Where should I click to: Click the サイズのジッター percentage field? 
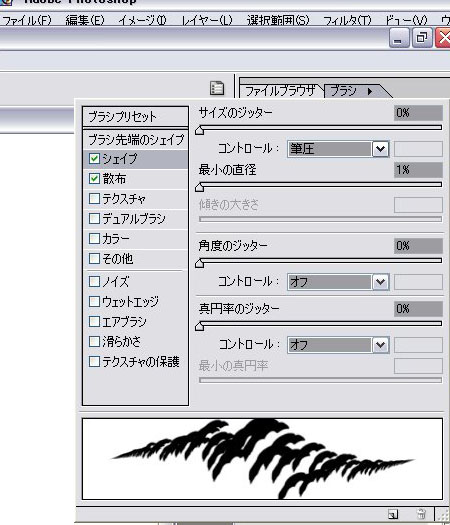(x=418, y=113)
